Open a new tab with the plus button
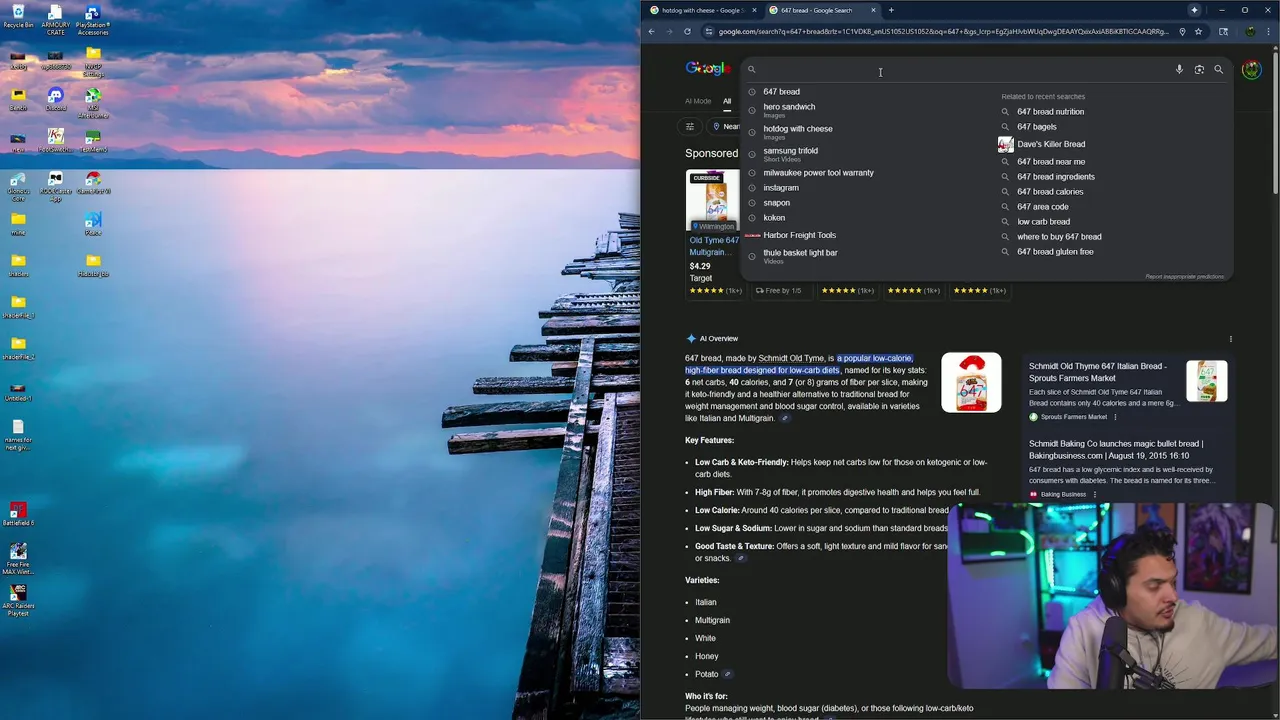Viewport: 1280px width, 720px height. click(891, 10)
